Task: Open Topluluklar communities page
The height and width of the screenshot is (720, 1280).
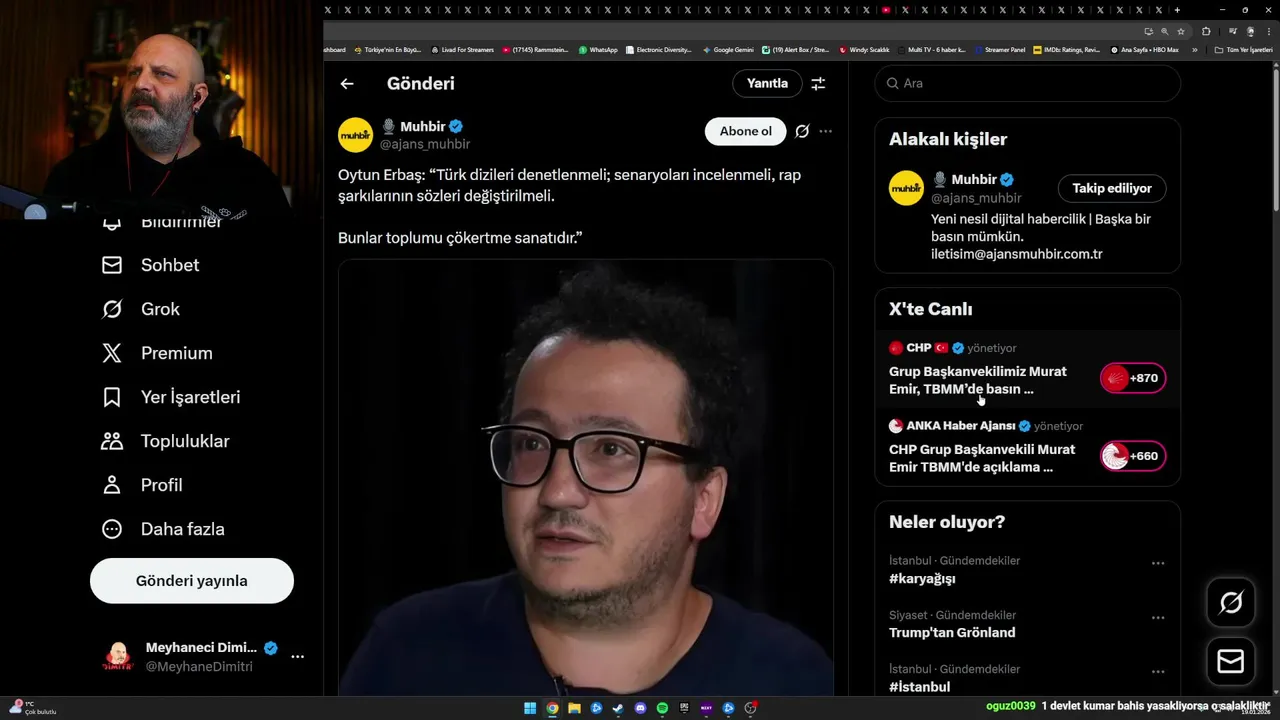Action: click(x=165, y=441)
